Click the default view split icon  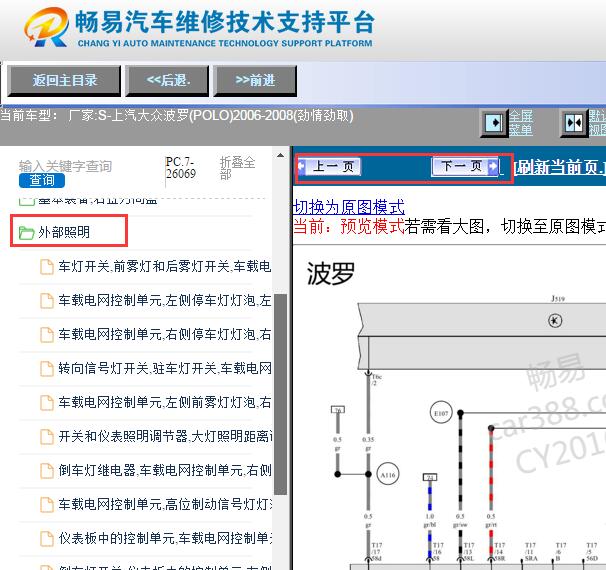(574, 123)
